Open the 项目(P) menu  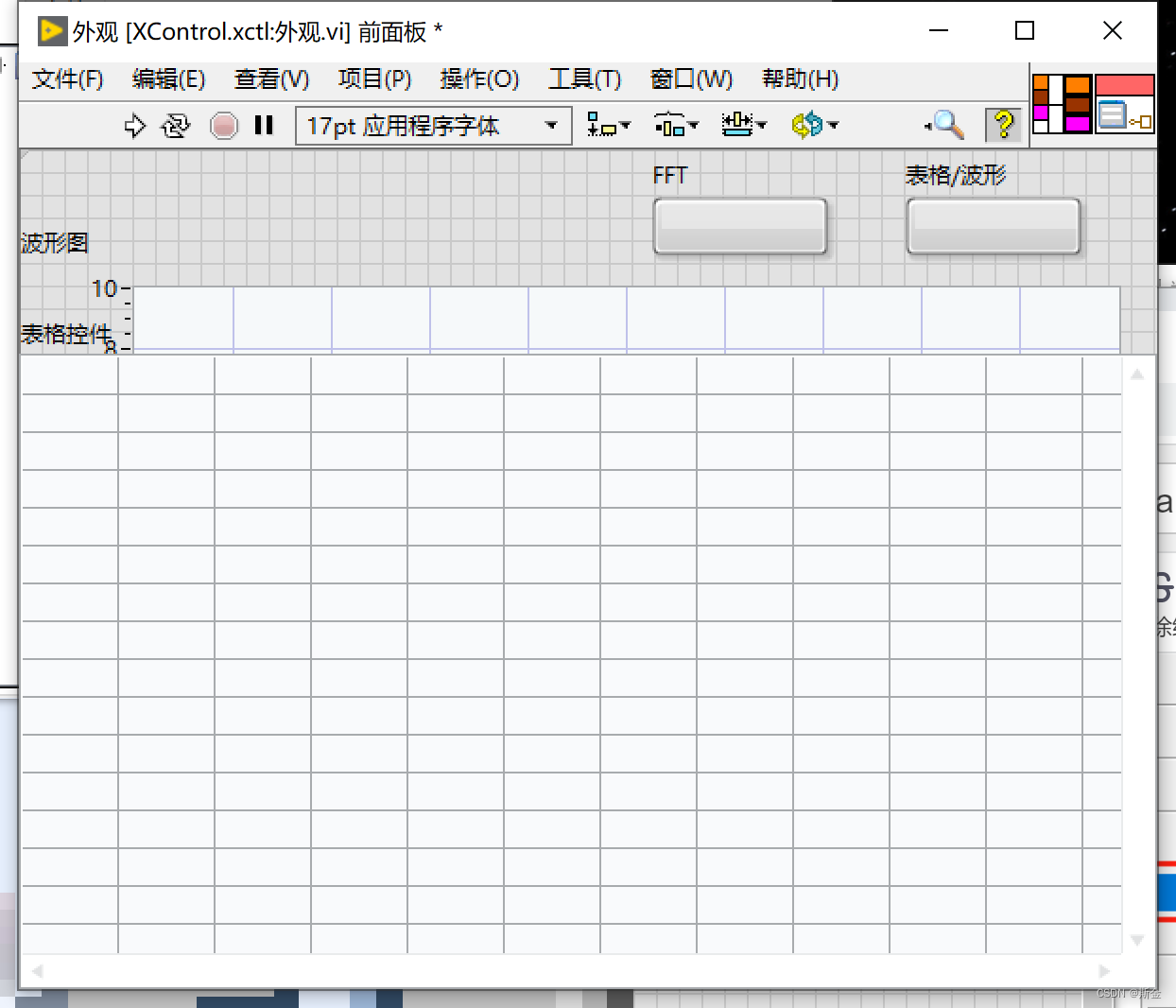(x=374, y=79)
